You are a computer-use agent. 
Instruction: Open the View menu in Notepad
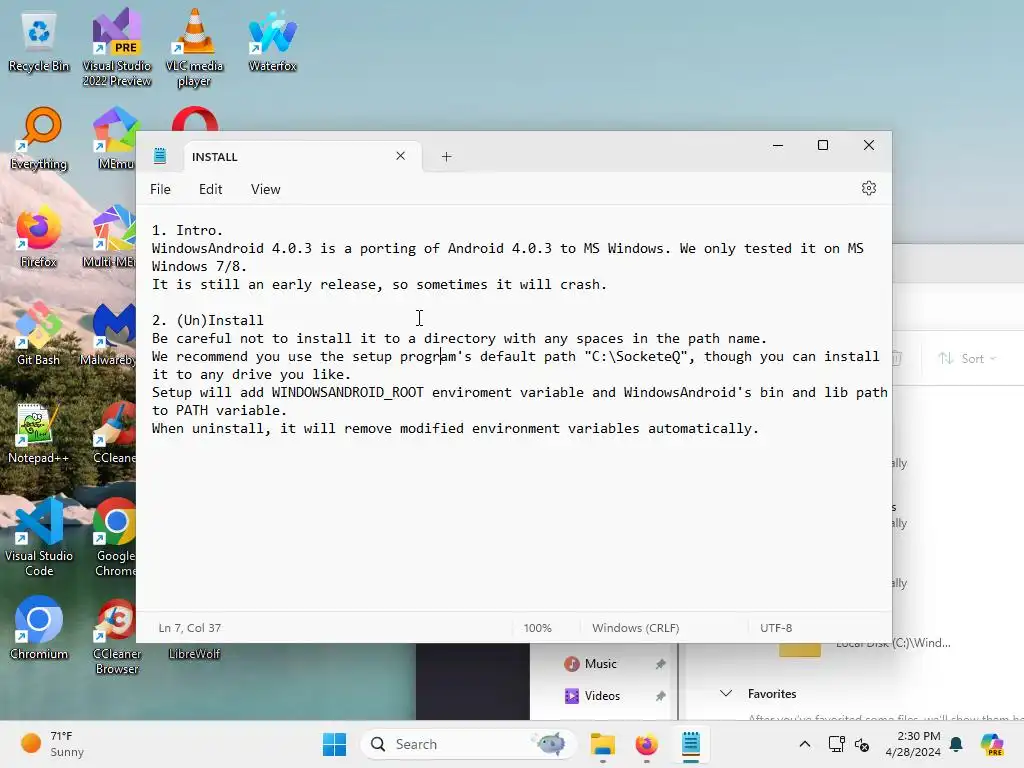click(x=265, y=189)
